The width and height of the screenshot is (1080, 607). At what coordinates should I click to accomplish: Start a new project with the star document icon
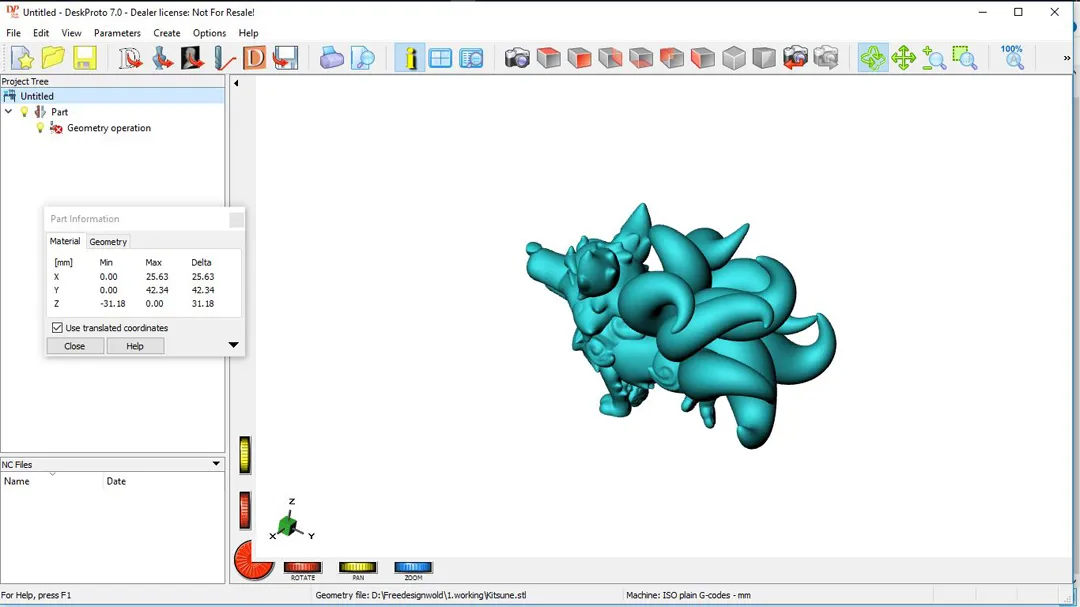tap(23, 58)
